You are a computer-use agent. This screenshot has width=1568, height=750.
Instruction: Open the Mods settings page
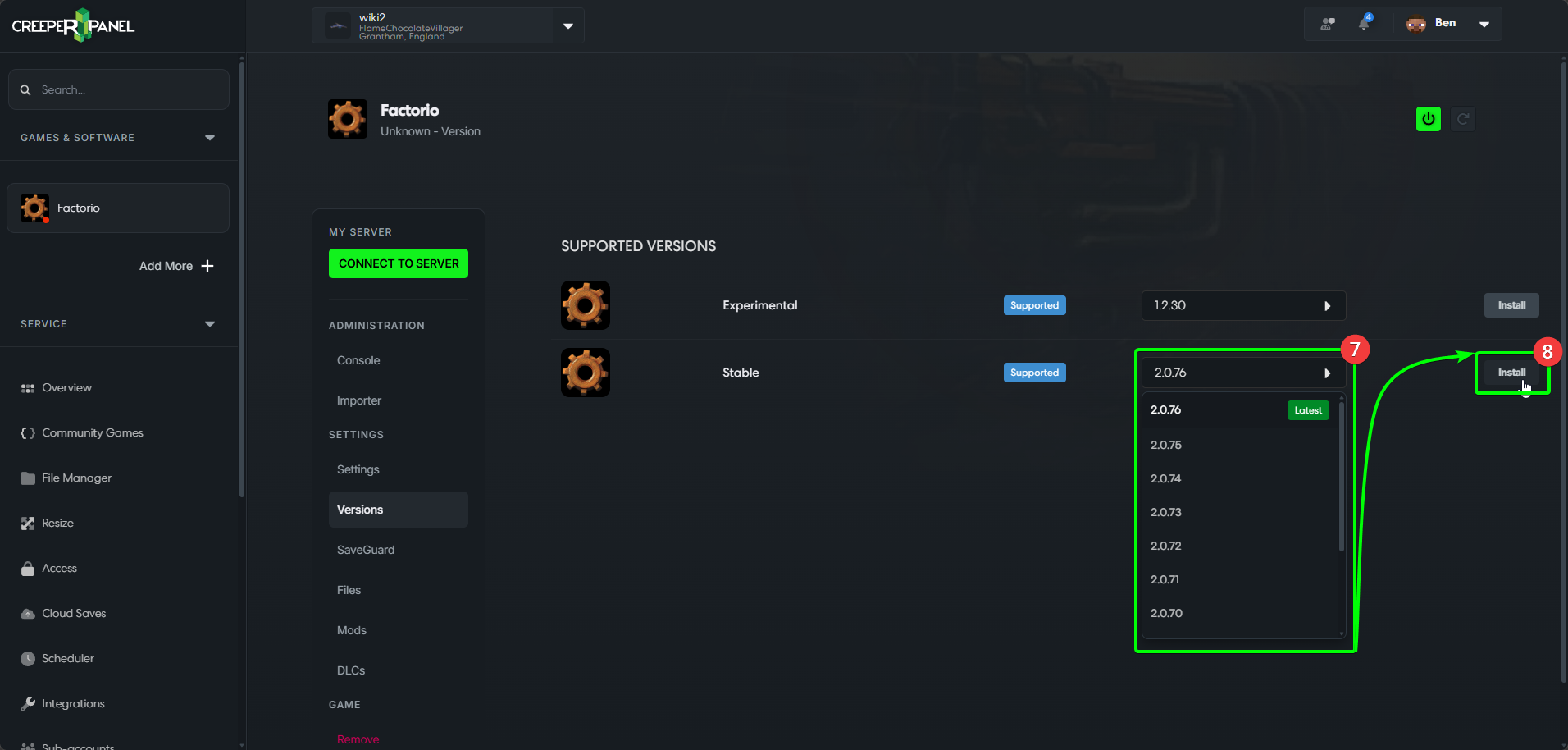(x=351, y=629)
